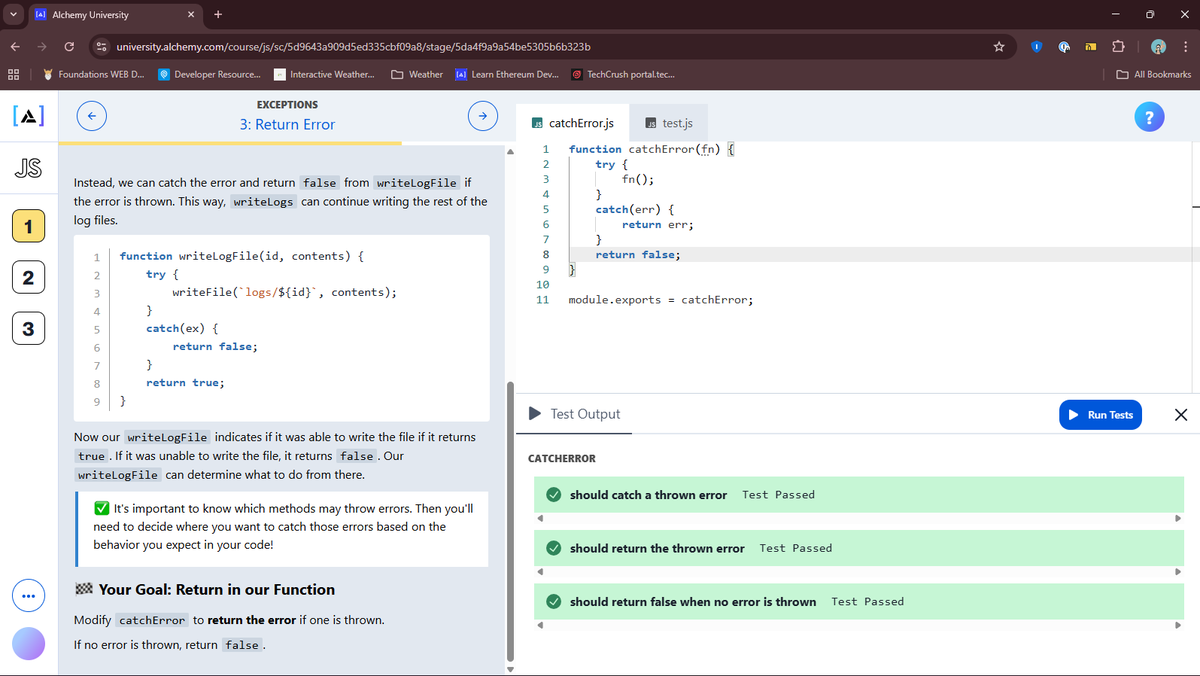Close the test output panel
This screenshot has height=676, width=1200.
coord(1180,415)
